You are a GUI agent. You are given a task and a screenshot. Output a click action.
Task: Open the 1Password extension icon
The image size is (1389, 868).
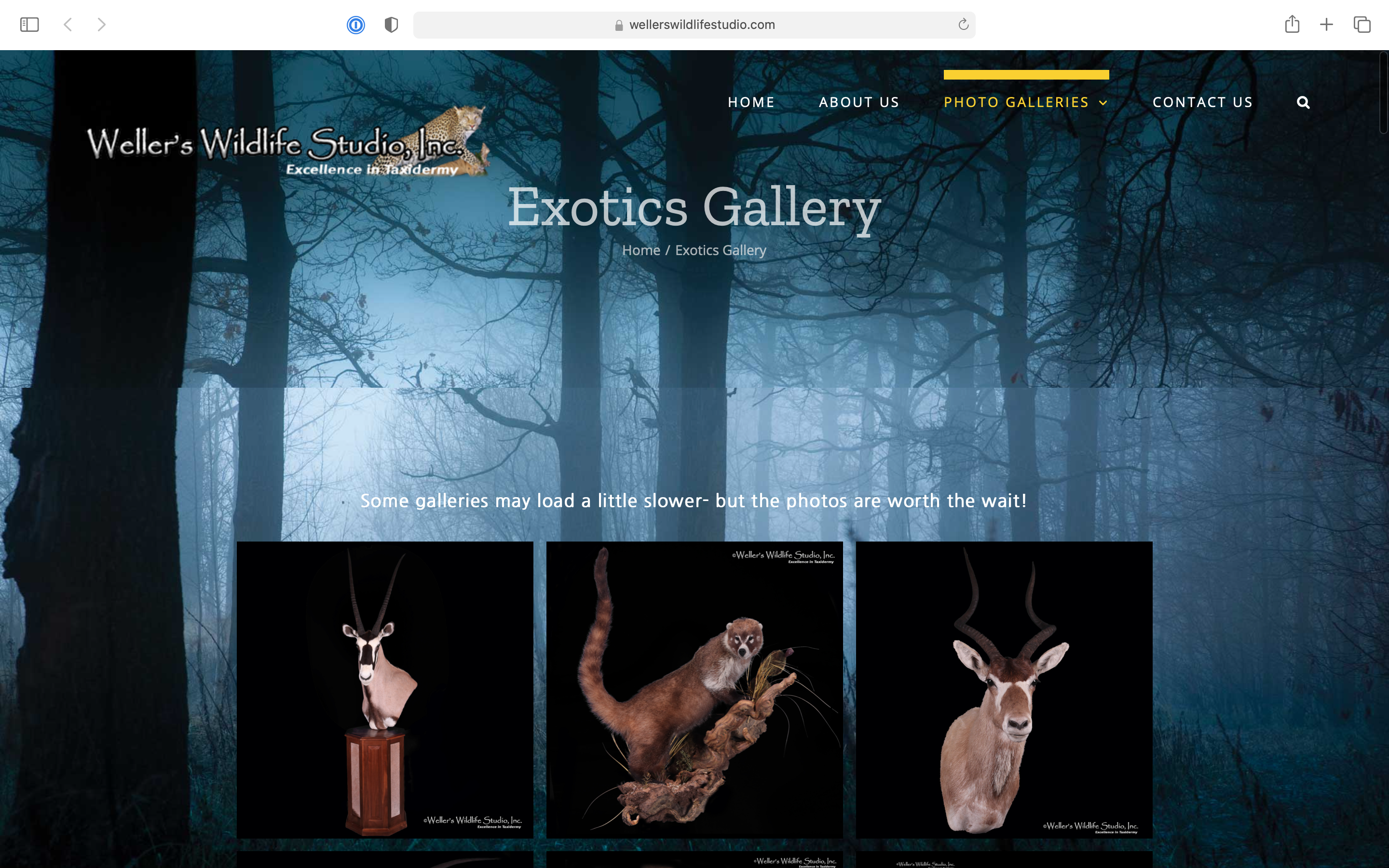[356, 25]
